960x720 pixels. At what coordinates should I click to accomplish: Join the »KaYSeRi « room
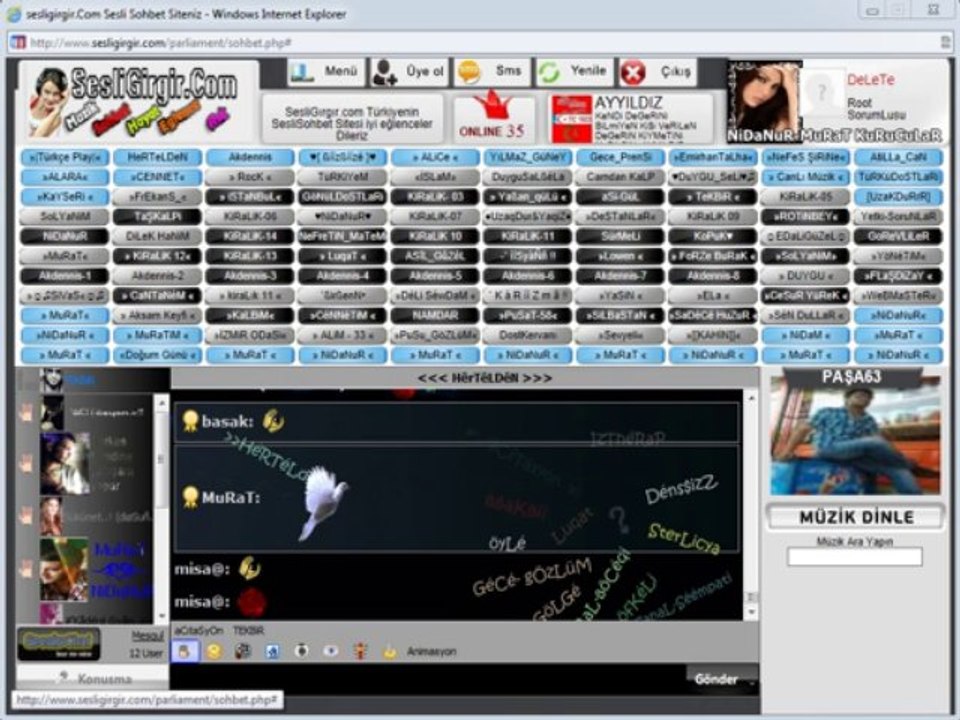[65, 197]
